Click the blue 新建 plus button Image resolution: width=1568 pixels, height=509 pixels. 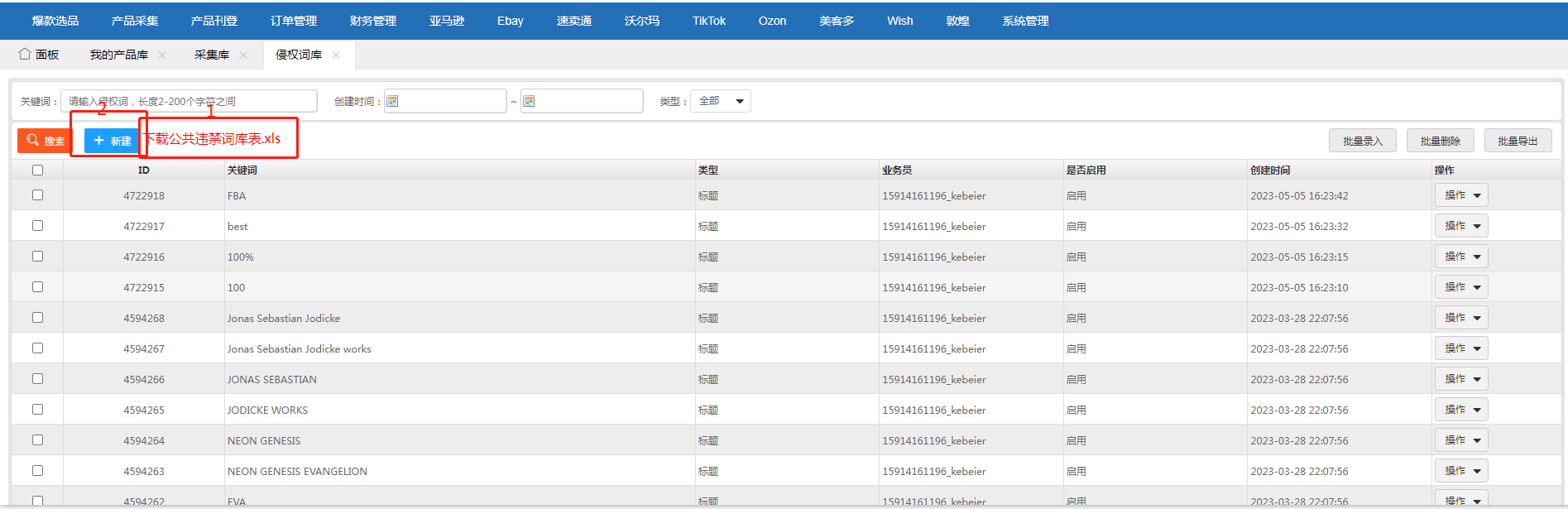(112, 141)
